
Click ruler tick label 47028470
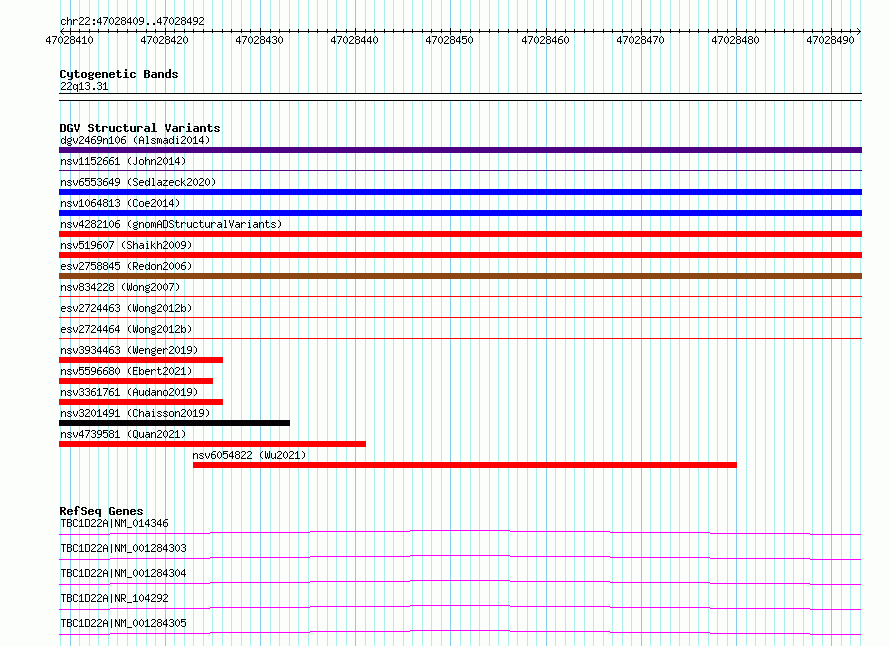[x=640, y=40]
